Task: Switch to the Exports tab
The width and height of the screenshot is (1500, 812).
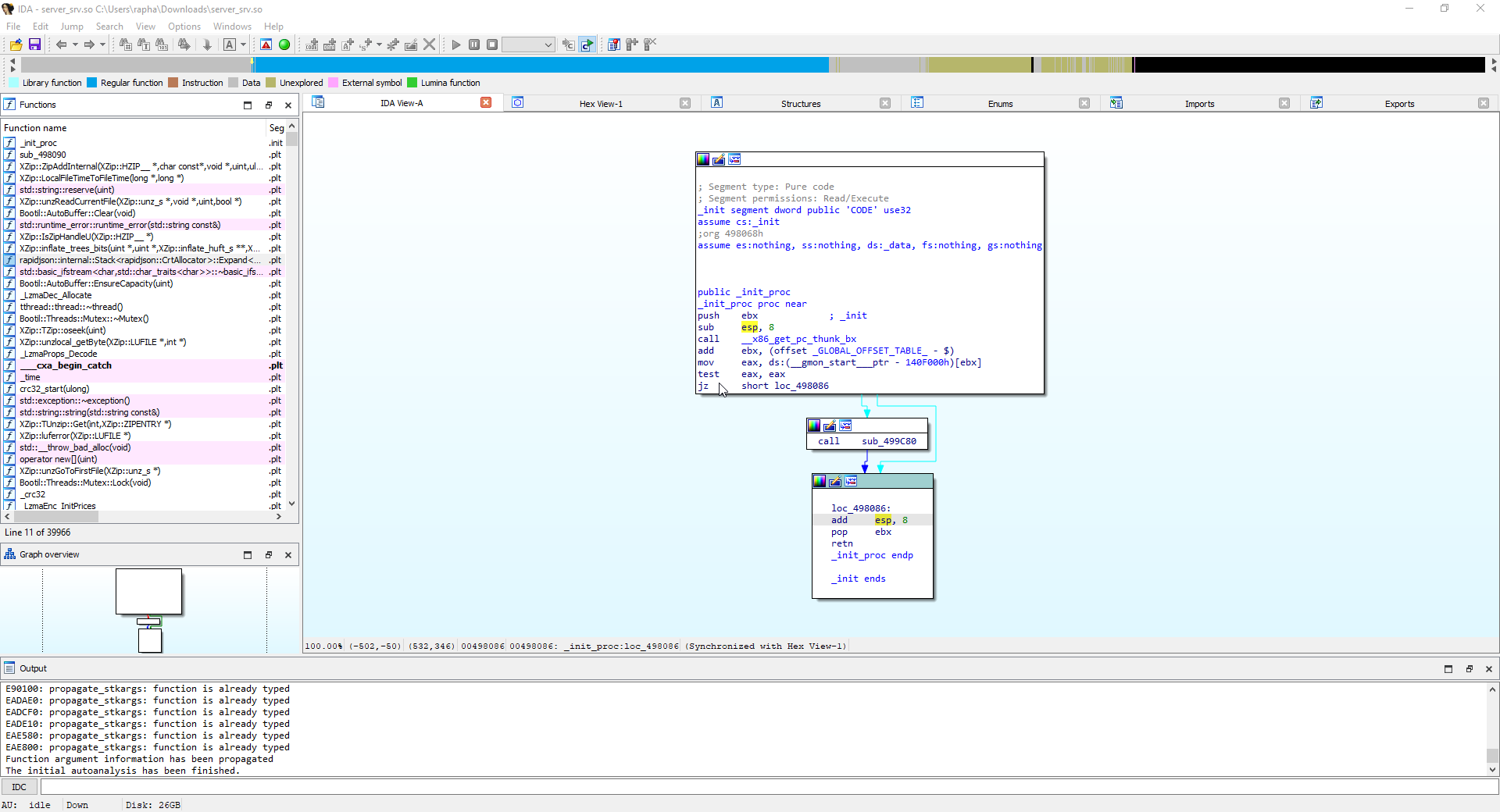Action: coord(1399,103)
